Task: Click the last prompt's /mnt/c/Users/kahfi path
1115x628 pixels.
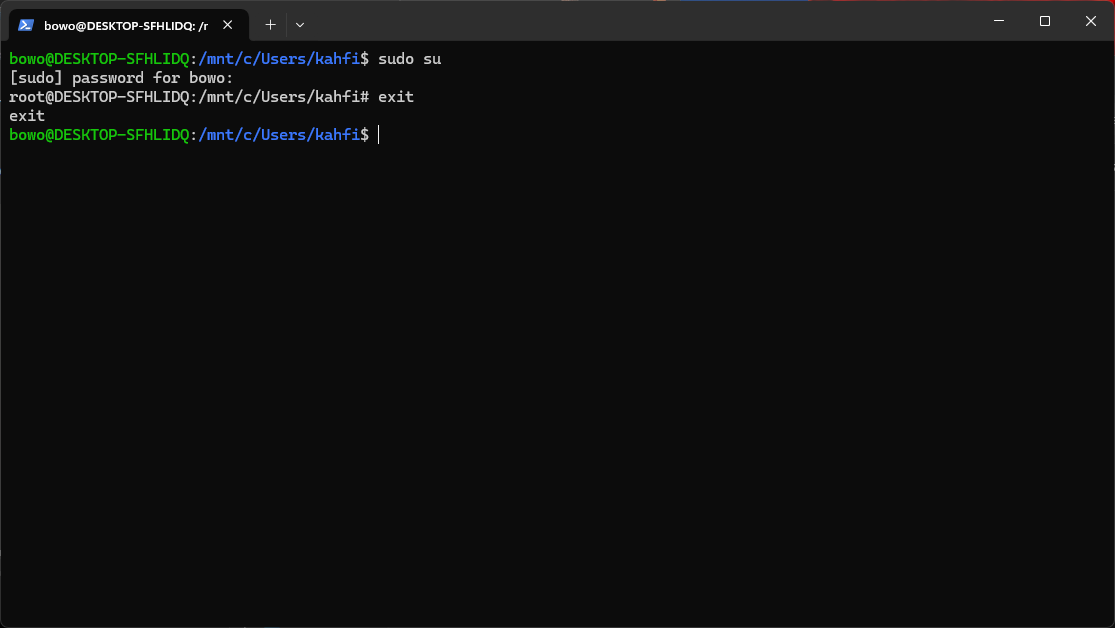Action: coord(279,135)
